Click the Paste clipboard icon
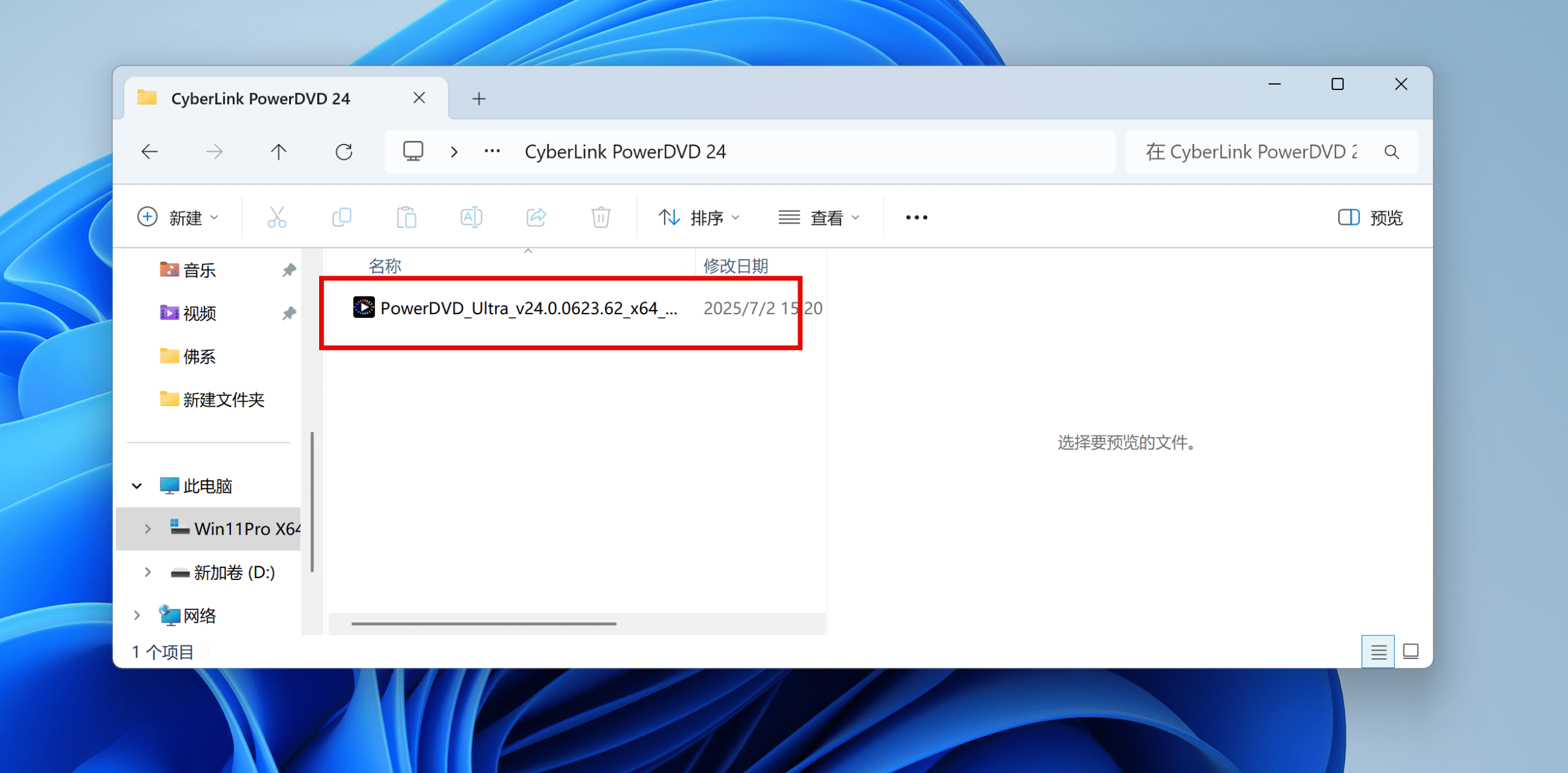This screenshot has width=1568, height=773. tap(406, 217)
